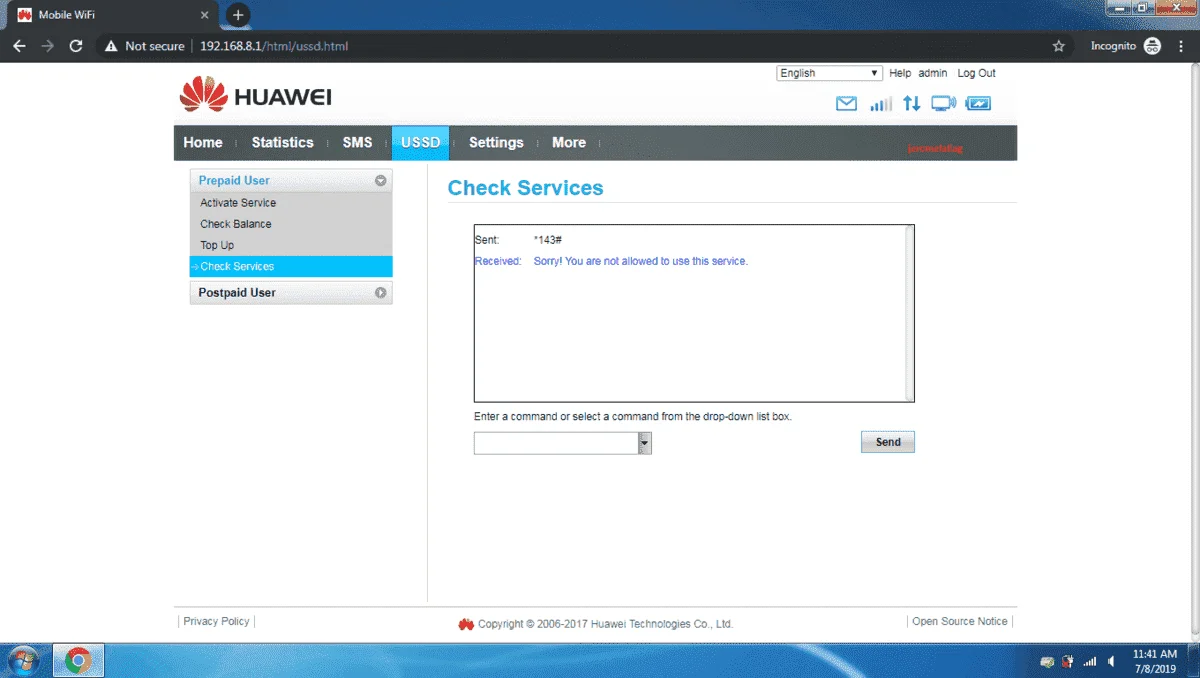The image size is (1200, 678).
Task: Close the Mobile WiFi tab
Action: pos(205,15)
